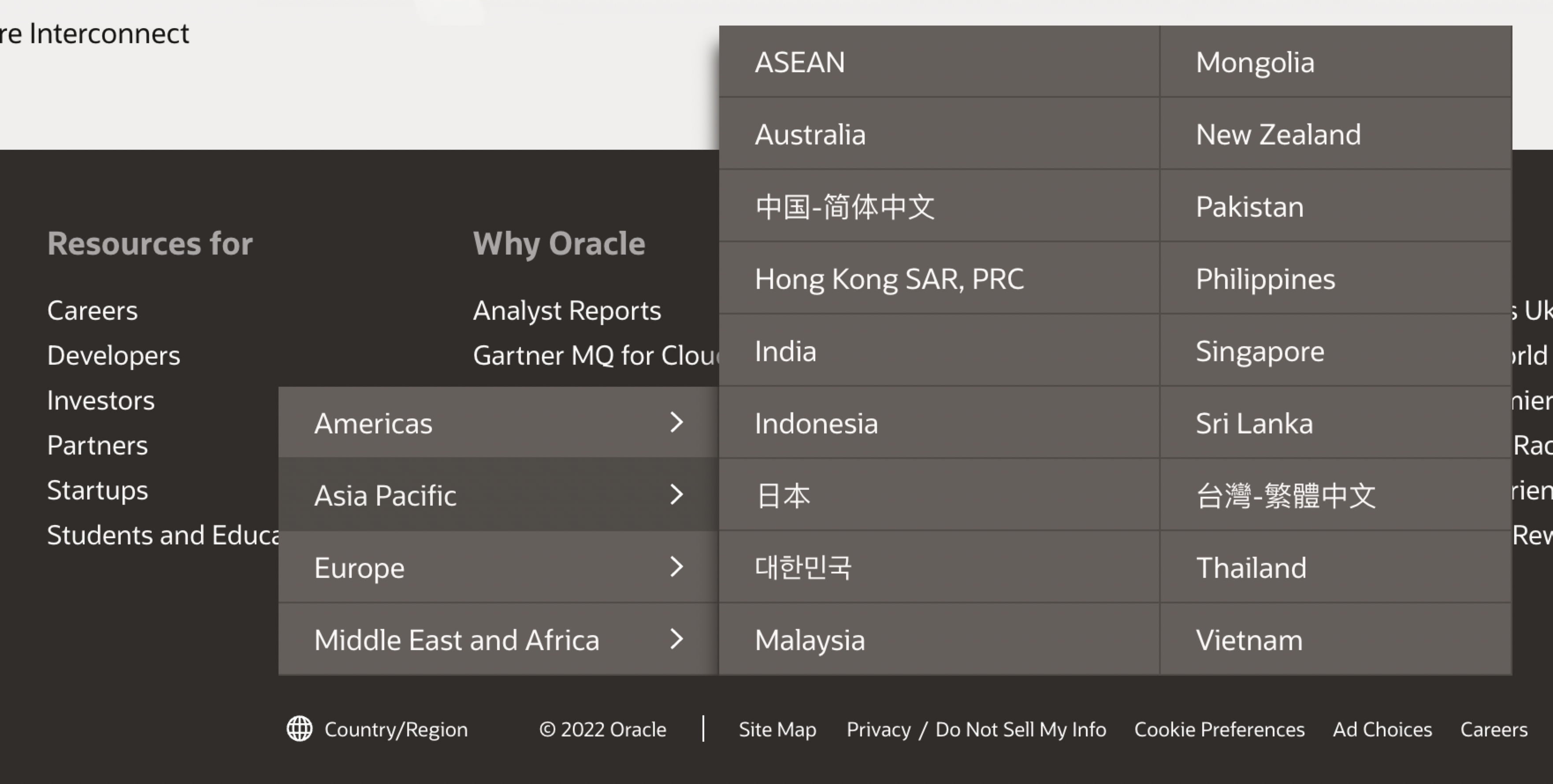Screen dimensions: 1553x784
Task: Click the globe Country/Region icon
Action: coord(300,729)
